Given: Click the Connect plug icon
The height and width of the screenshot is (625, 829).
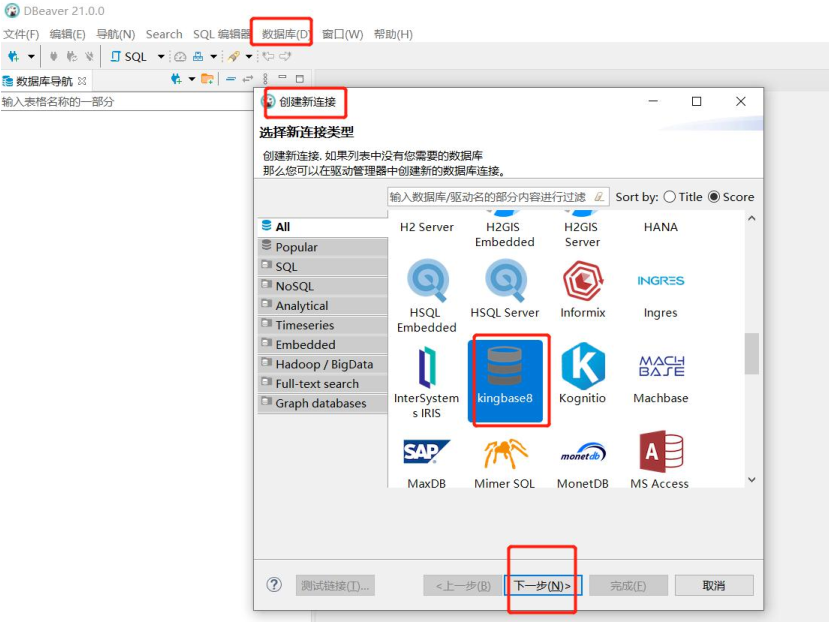Looking at the screenshot, I should click(53, 56).
